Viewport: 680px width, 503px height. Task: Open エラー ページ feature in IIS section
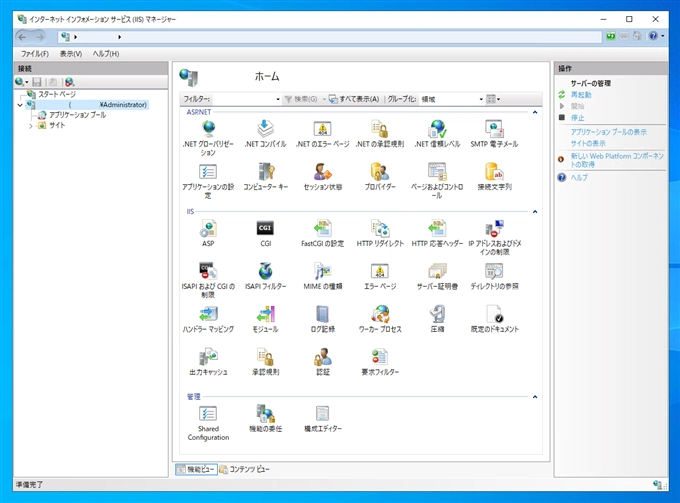380,276
